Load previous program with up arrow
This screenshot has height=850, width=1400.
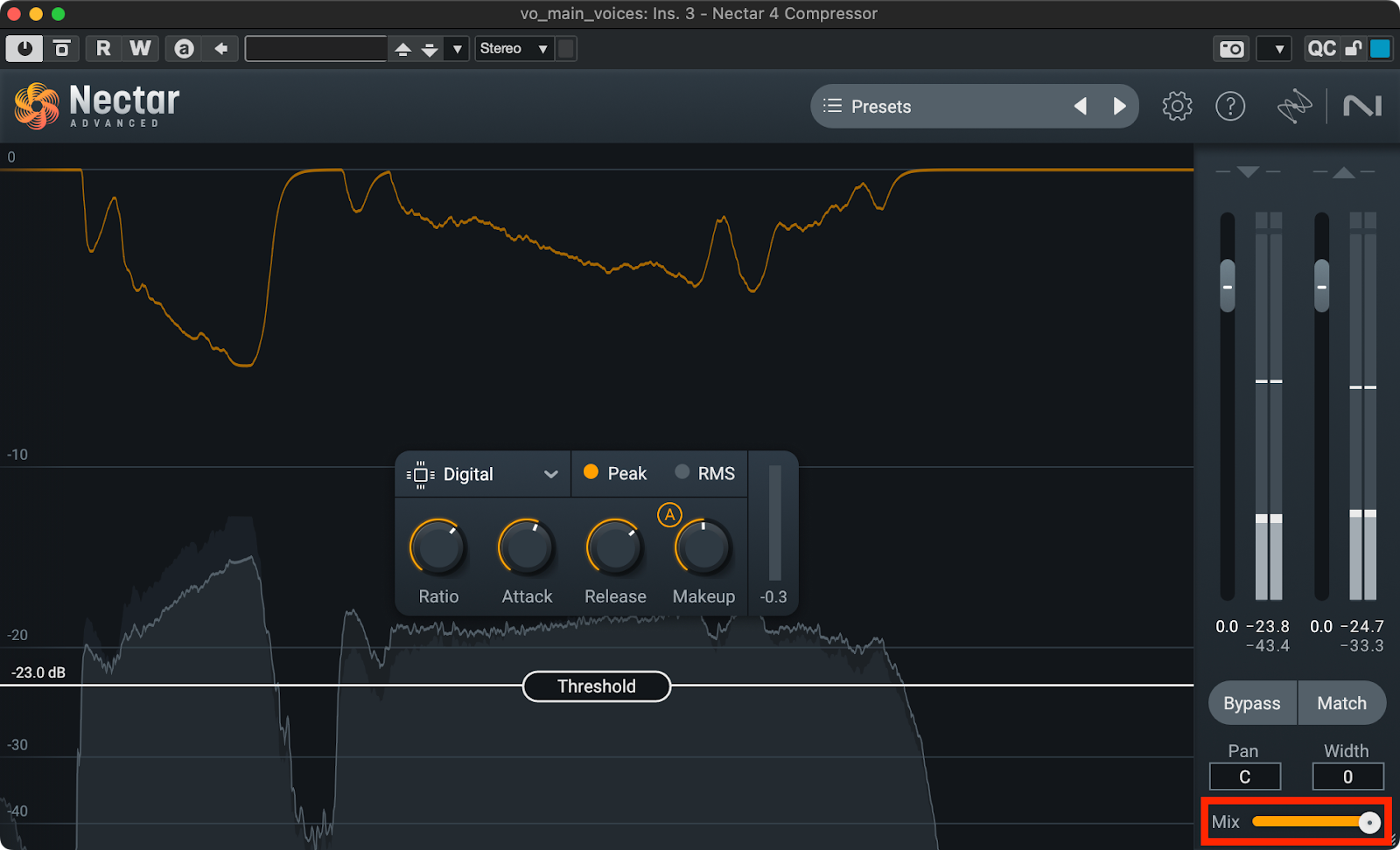(402, 49)
